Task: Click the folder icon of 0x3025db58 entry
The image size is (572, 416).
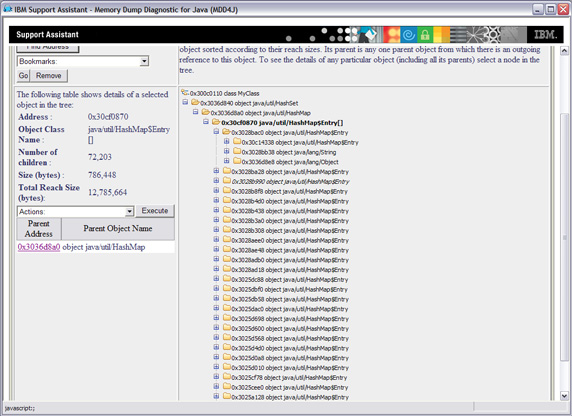Action: tap(227, 299)
